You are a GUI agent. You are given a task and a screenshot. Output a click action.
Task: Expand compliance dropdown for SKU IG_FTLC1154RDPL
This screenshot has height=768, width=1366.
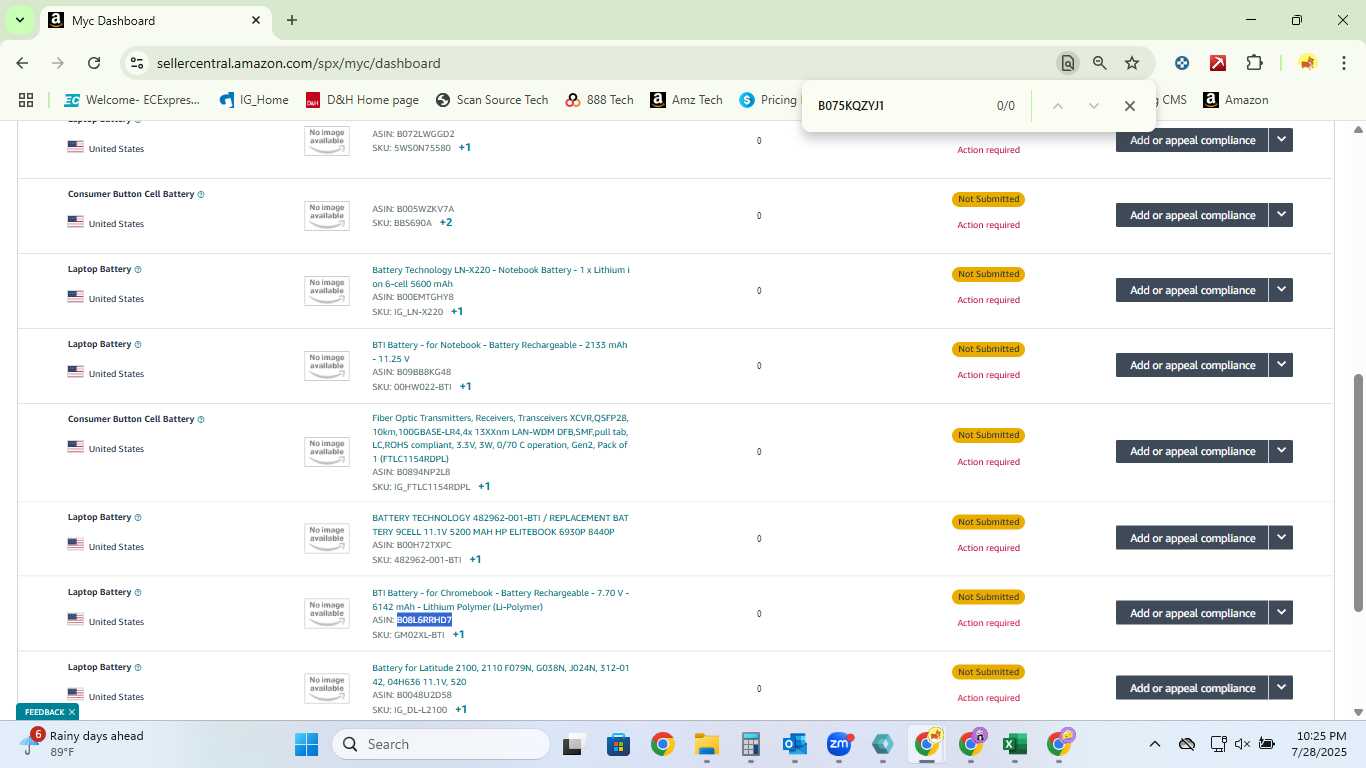tap(1281, 451)
